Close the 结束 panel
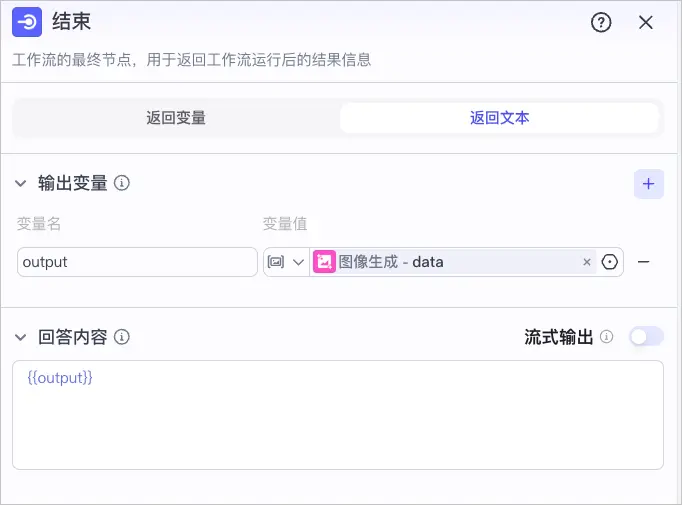Viewport: 682px width, 505px height. pos(646,22)
